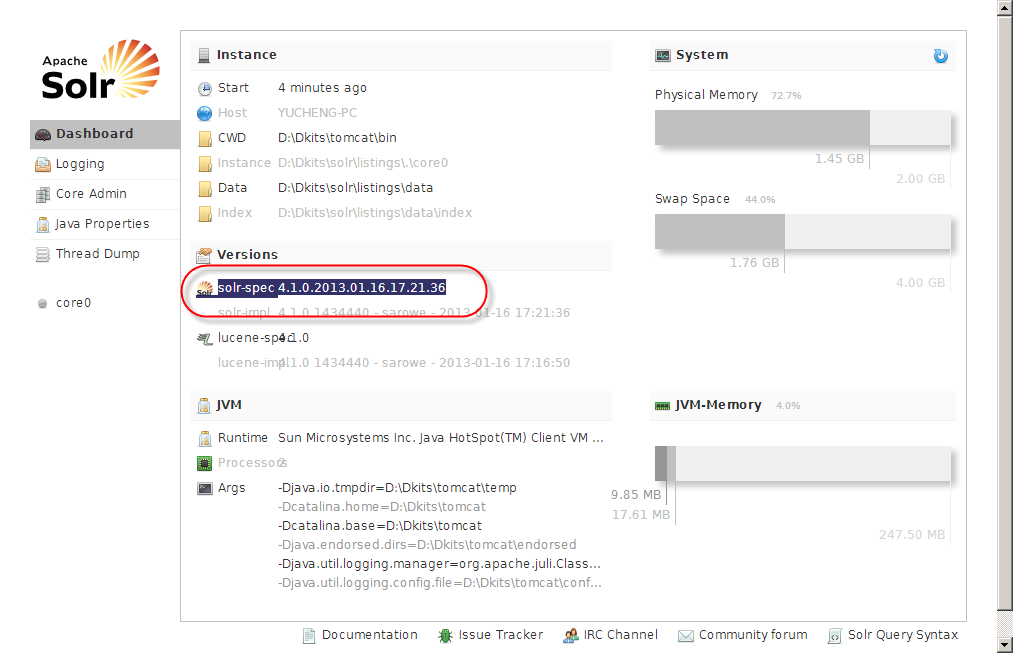Open the IRC Channel link
Image resolution: width=1013 pixels, height=653 pixels.
620,635
